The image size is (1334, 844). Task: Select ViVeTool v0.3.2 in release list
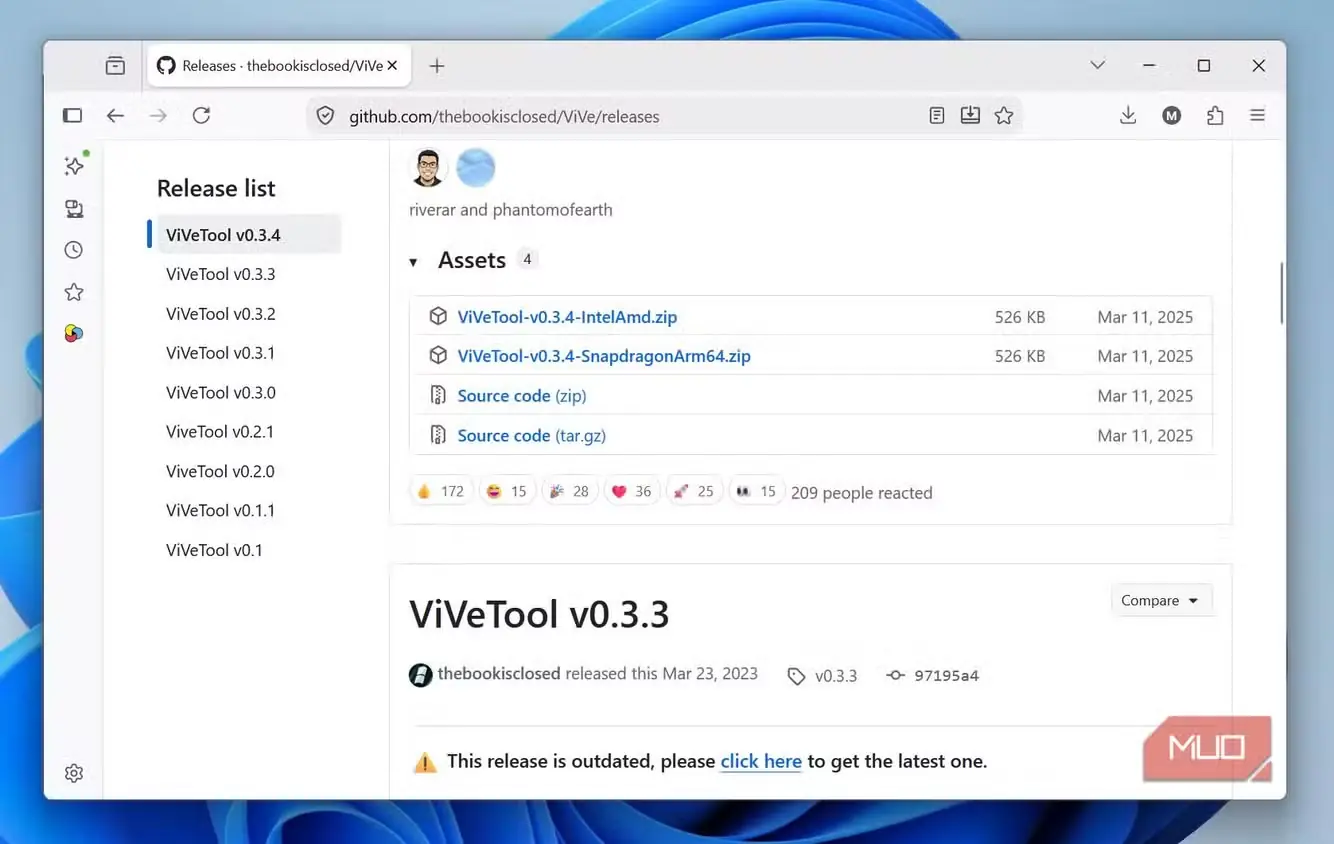tap(221, 314)
